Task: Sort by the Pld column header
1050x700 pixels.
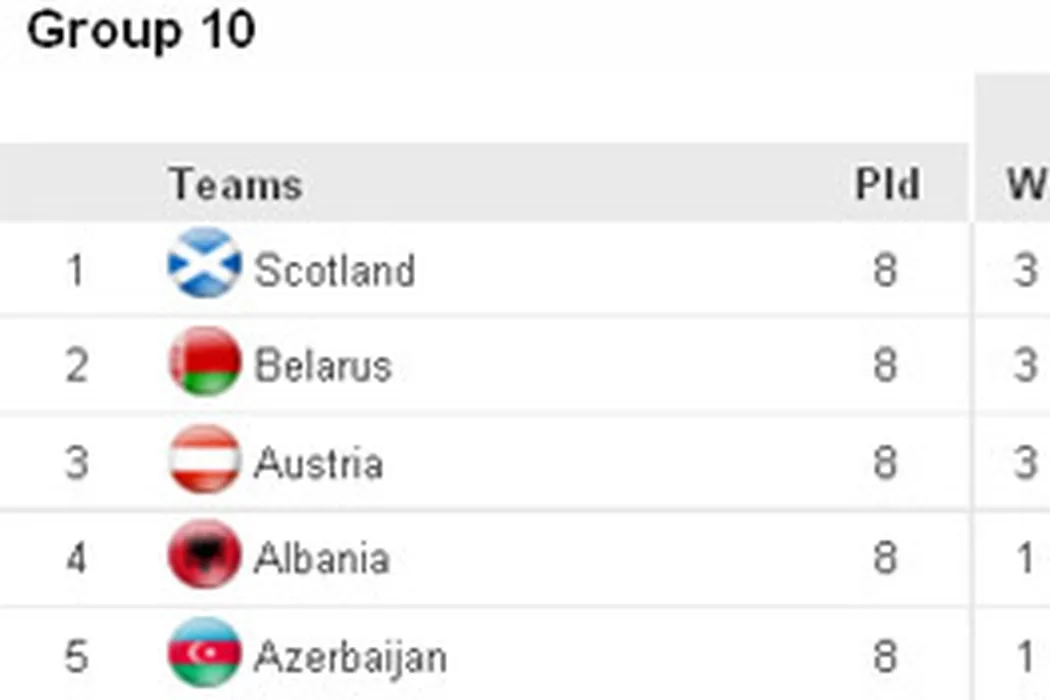Action: (x=886, y=185)
